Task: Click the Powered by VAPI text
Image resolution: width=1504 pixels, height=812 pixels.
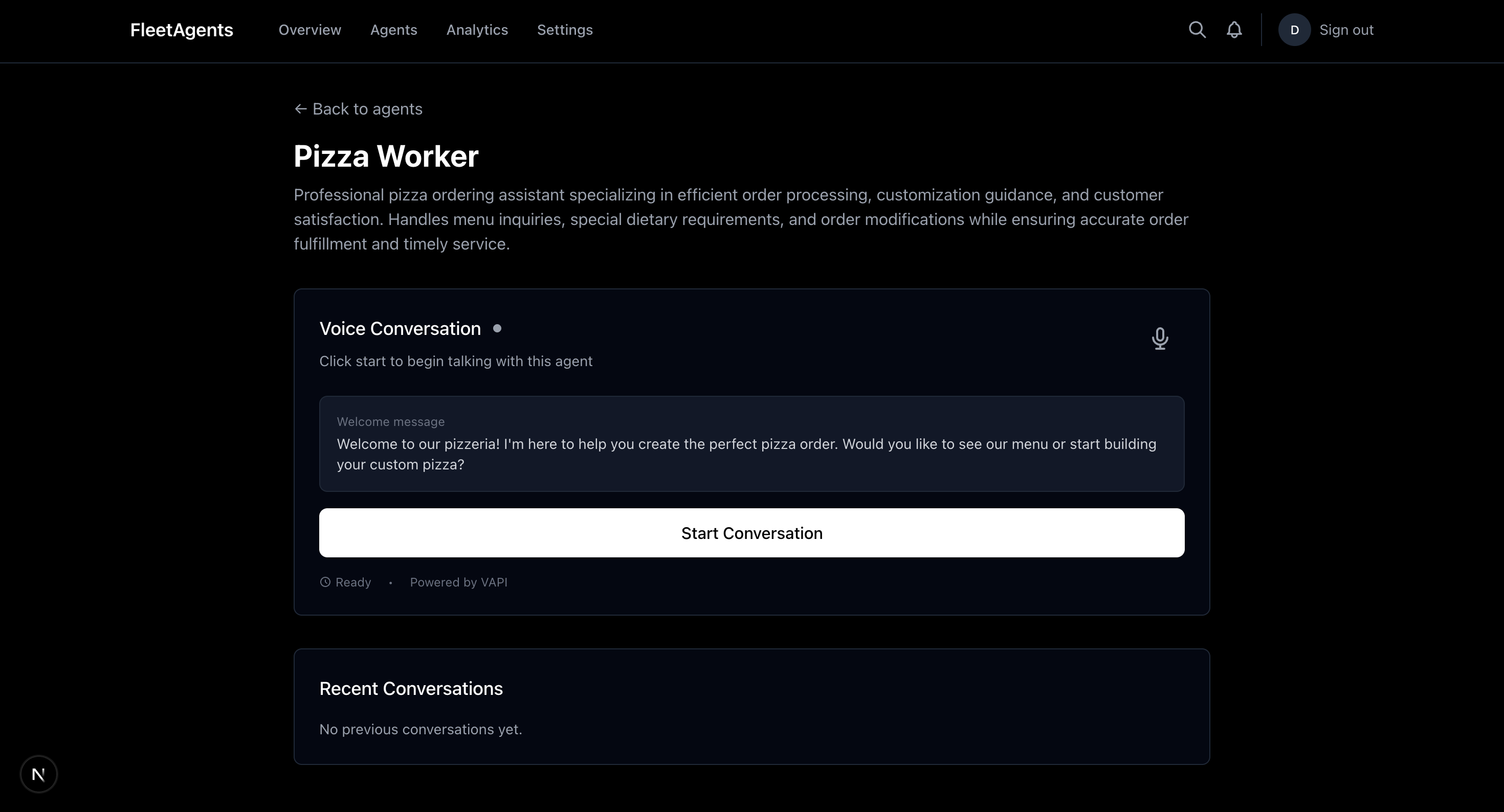Action: 458,582
